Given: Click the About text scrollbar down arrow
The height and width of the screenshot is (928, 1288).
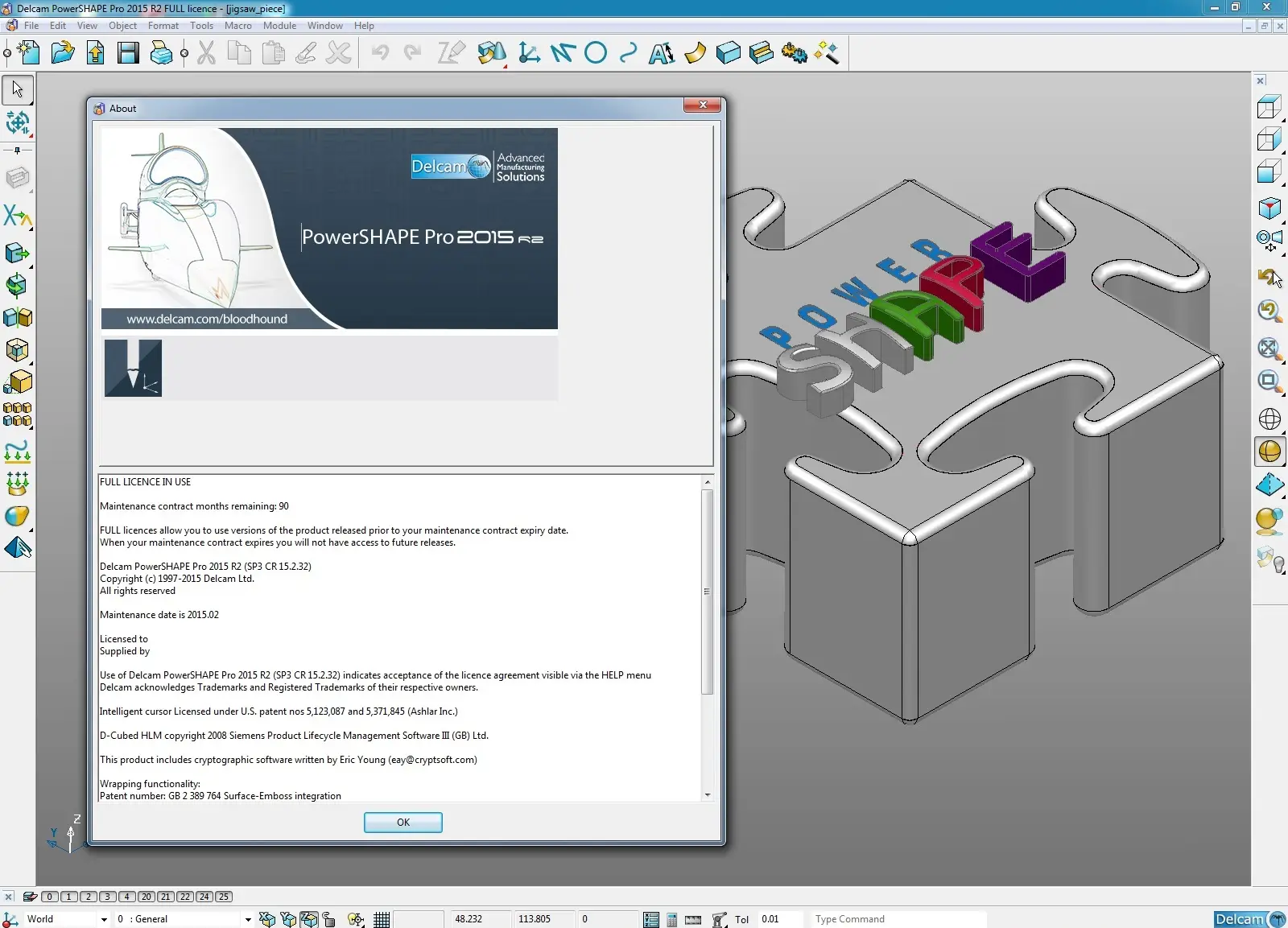Looking at the screenshot, I should tap(708, 795).
